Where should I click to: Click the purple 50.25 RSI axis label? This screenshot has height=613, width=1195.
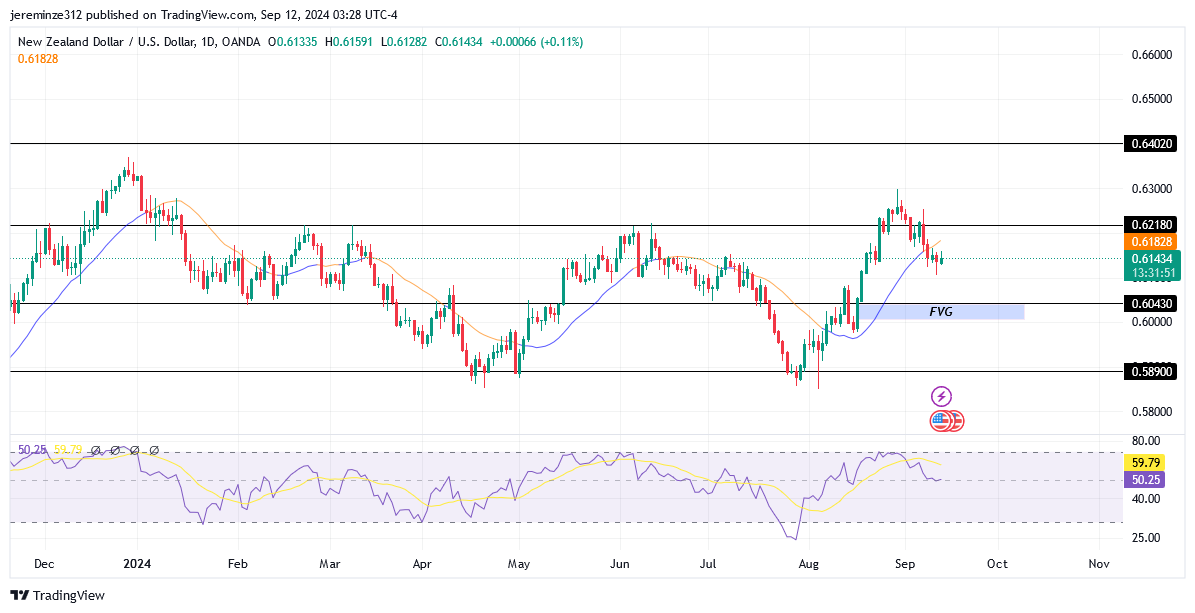(1145, 480)
